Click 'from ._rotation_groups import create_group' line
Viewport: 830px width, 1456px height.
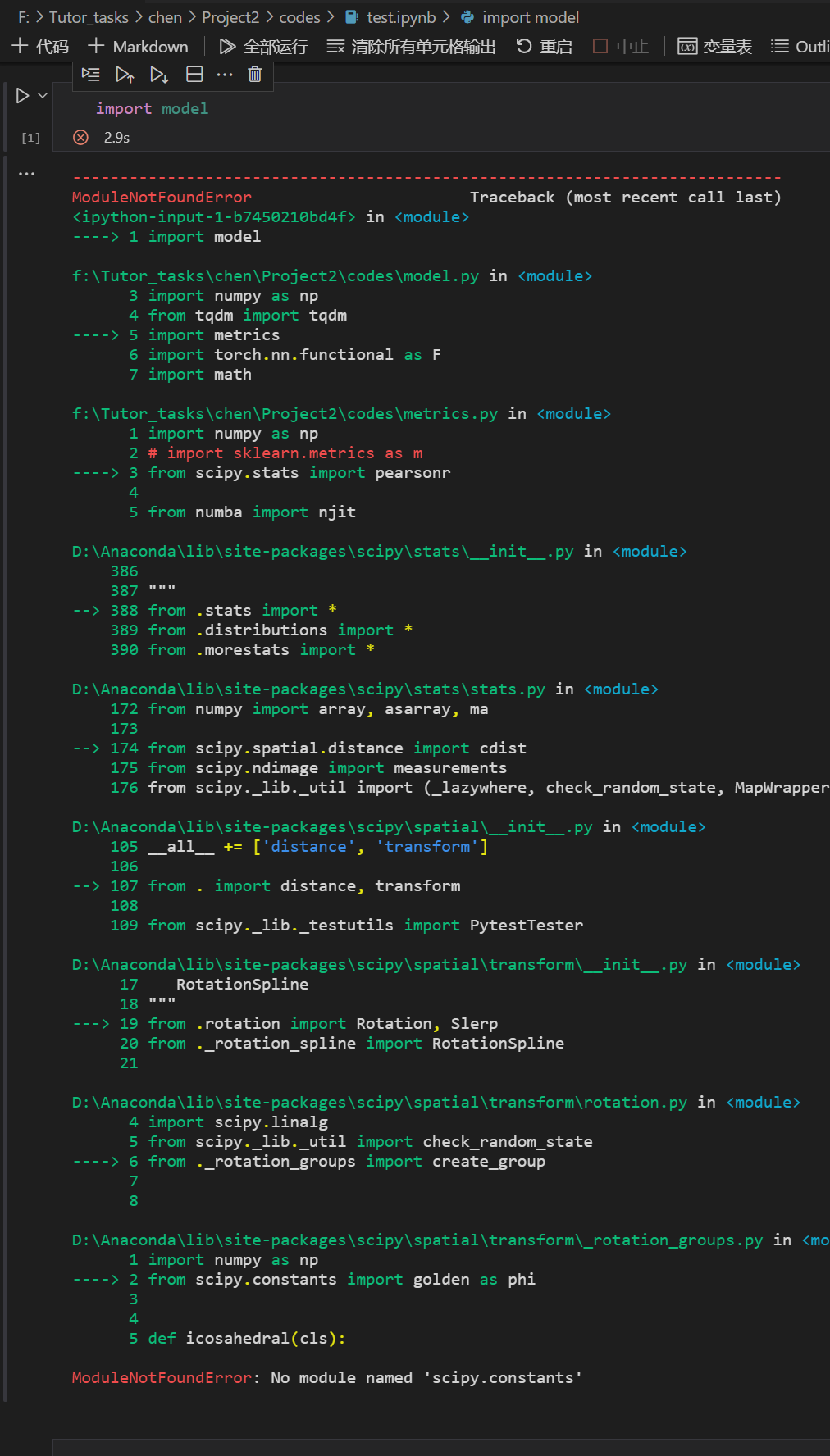coord(347,1162)
